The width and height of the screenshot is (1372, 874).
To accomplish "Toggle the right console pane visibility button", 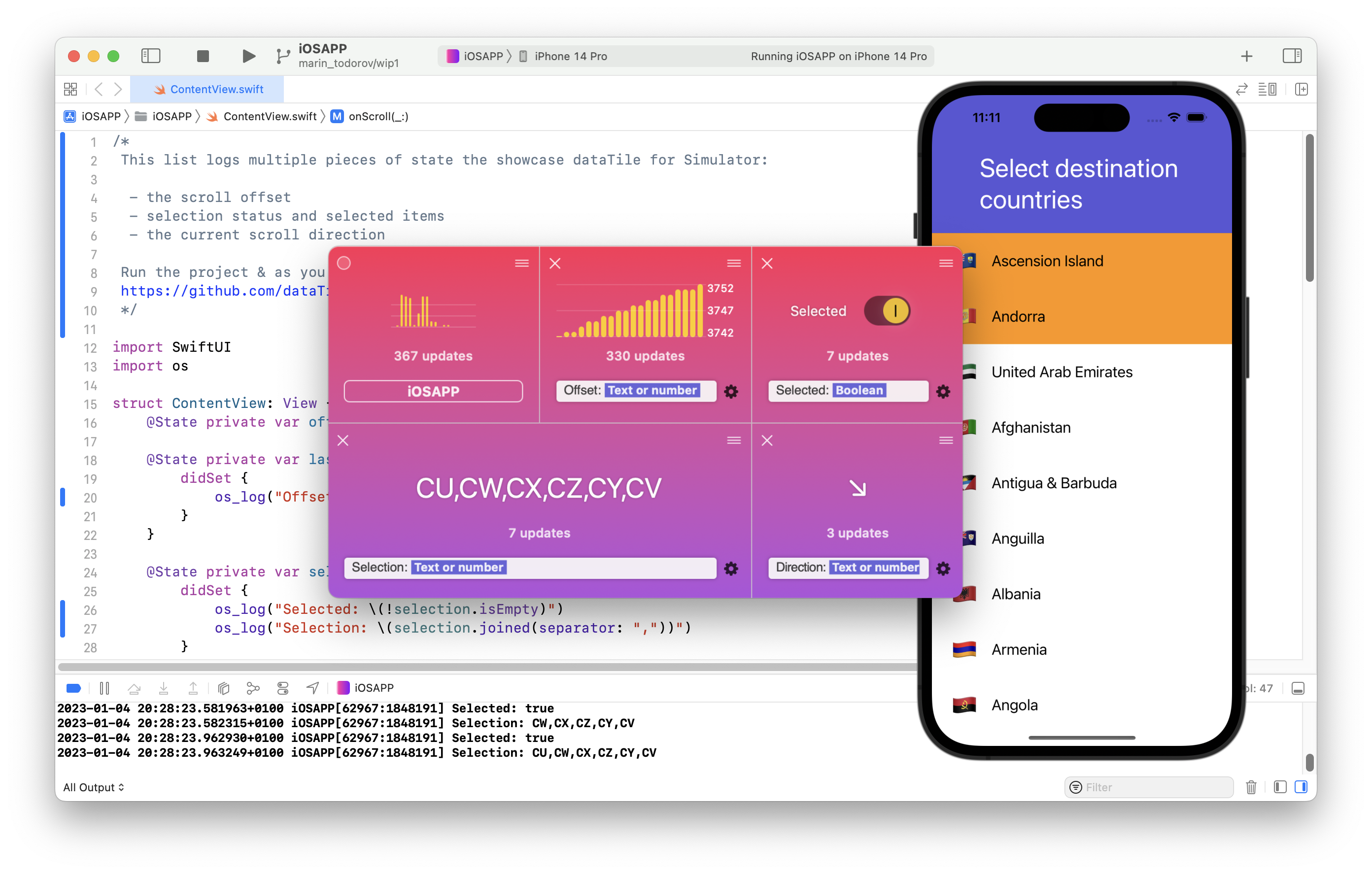I will (x=1301, y=787).
